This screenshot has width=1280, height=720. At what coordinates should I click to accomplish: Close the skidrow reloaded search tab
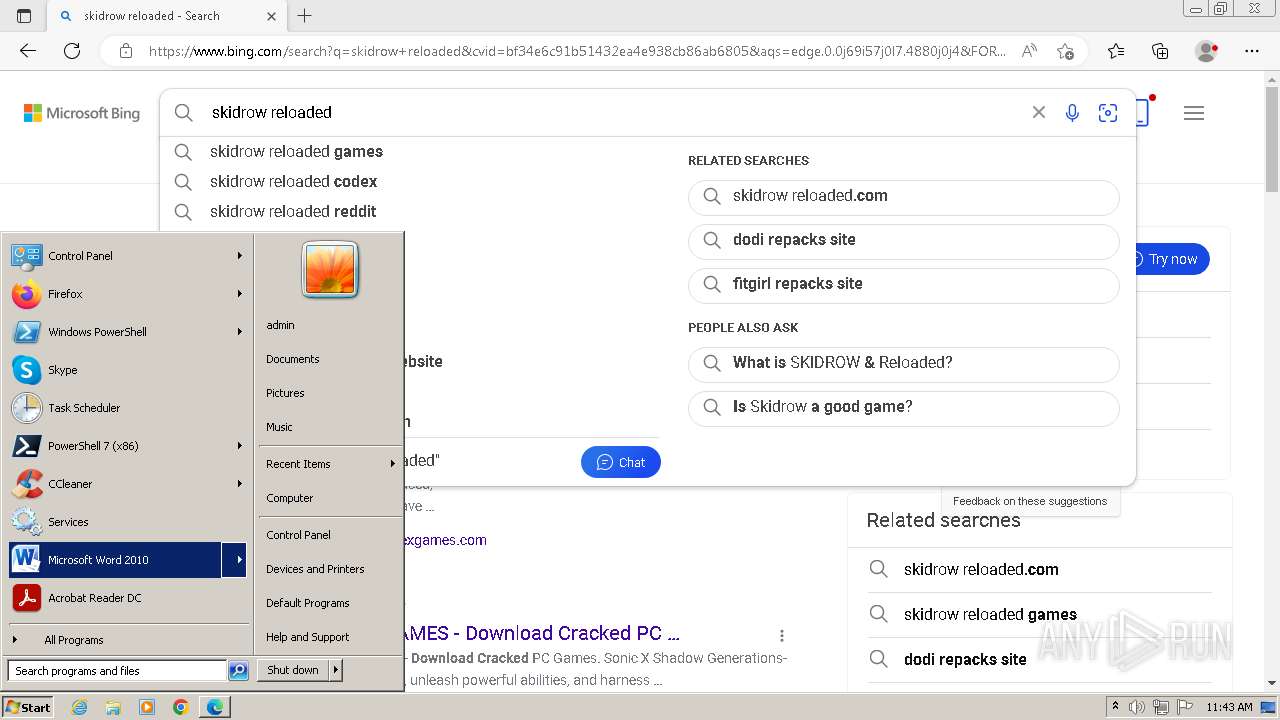tap(272, 16)
